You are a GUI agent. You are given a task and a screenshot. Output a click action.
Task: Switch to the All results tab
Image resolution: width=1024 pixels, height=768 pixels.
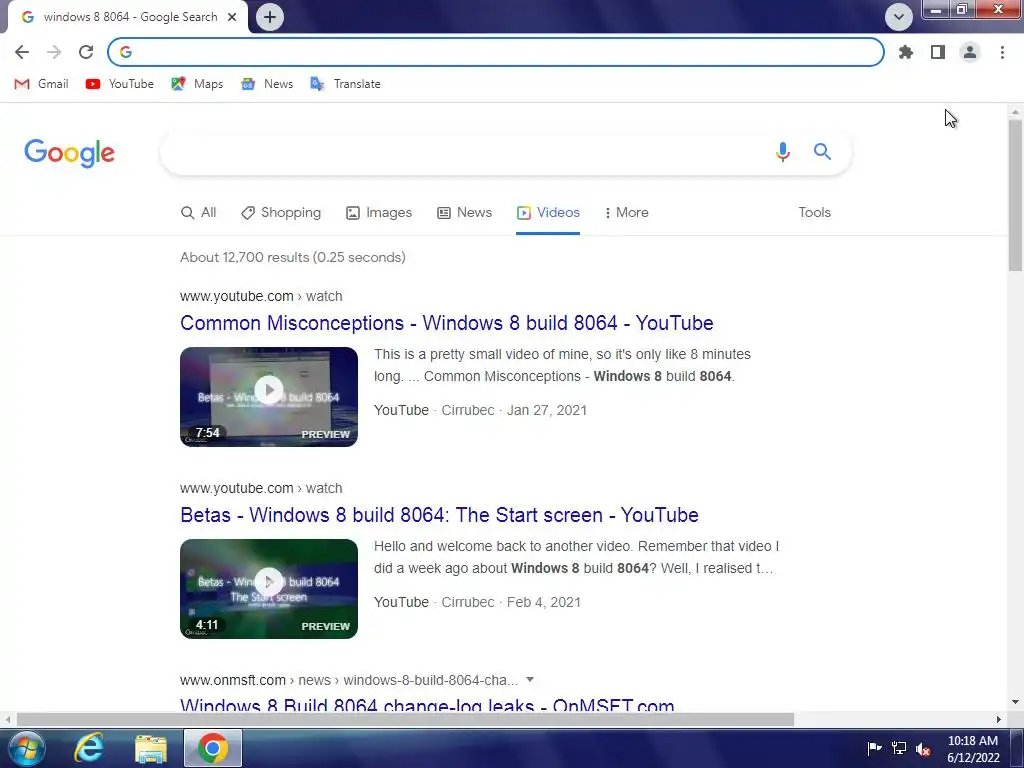pyautogui.click(x=199, y=213)
